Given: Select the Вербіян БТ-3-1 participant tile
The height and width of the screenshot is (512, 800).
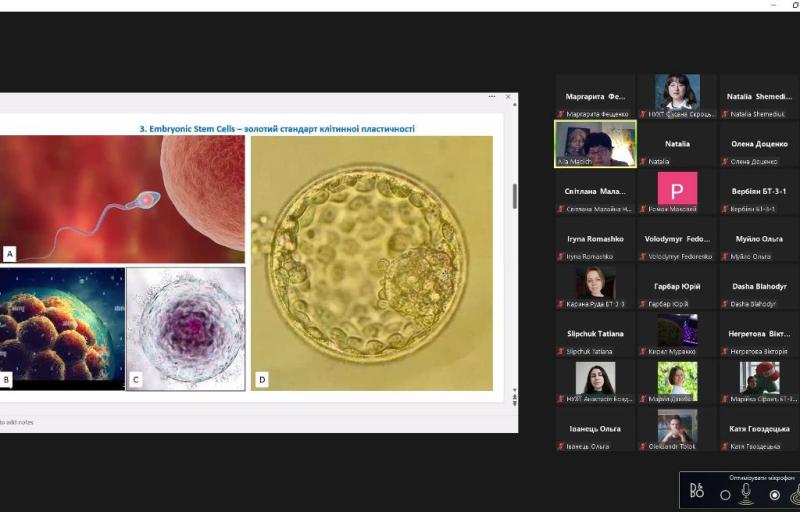Looking at the screenshot, I should (759, 192).
